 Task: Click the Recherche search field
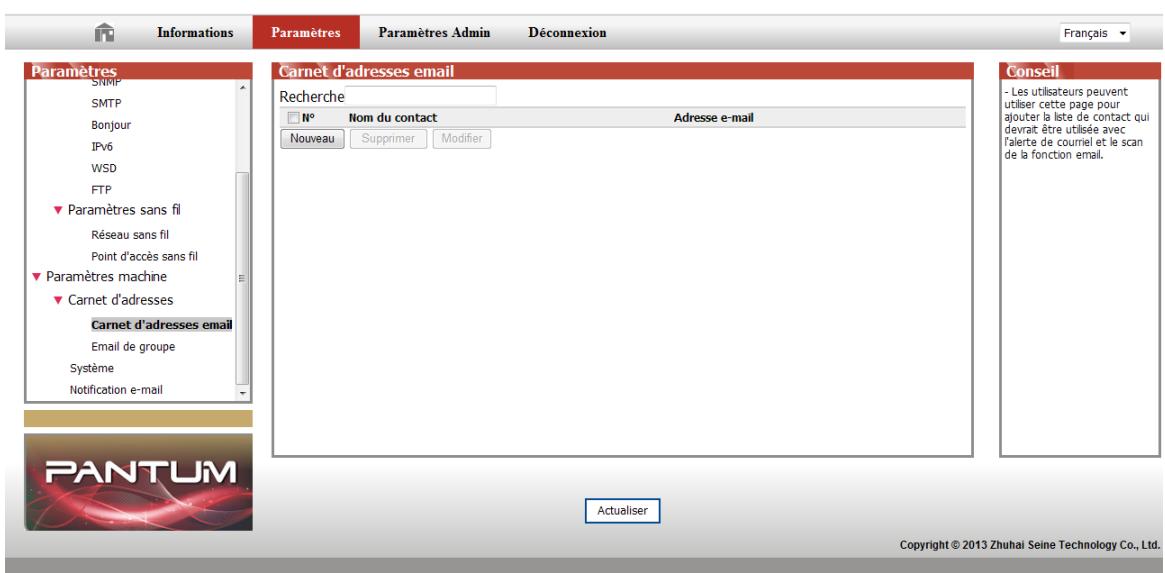[421, 96]
